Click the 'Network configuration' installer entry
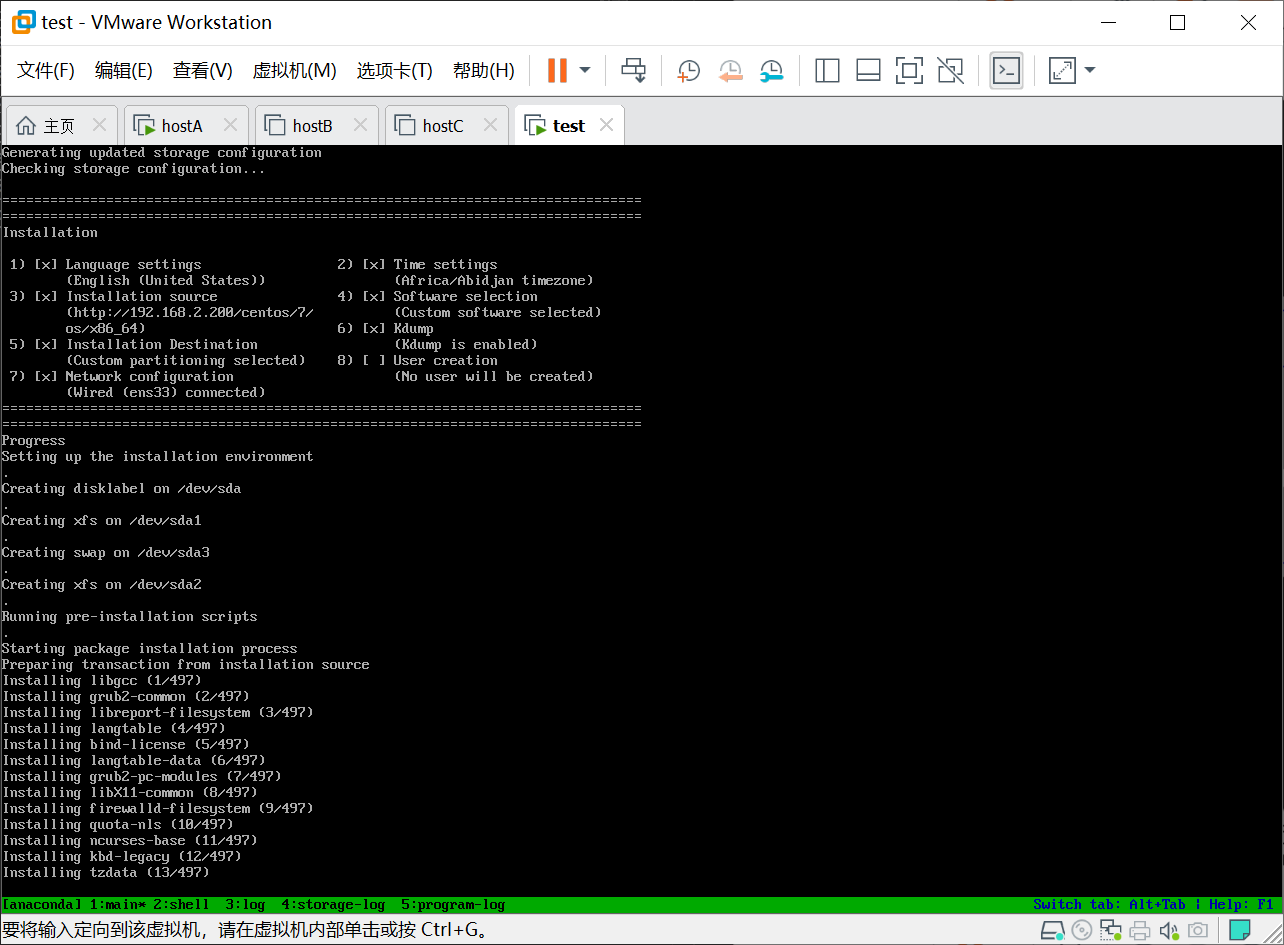 tap(149, 377)
